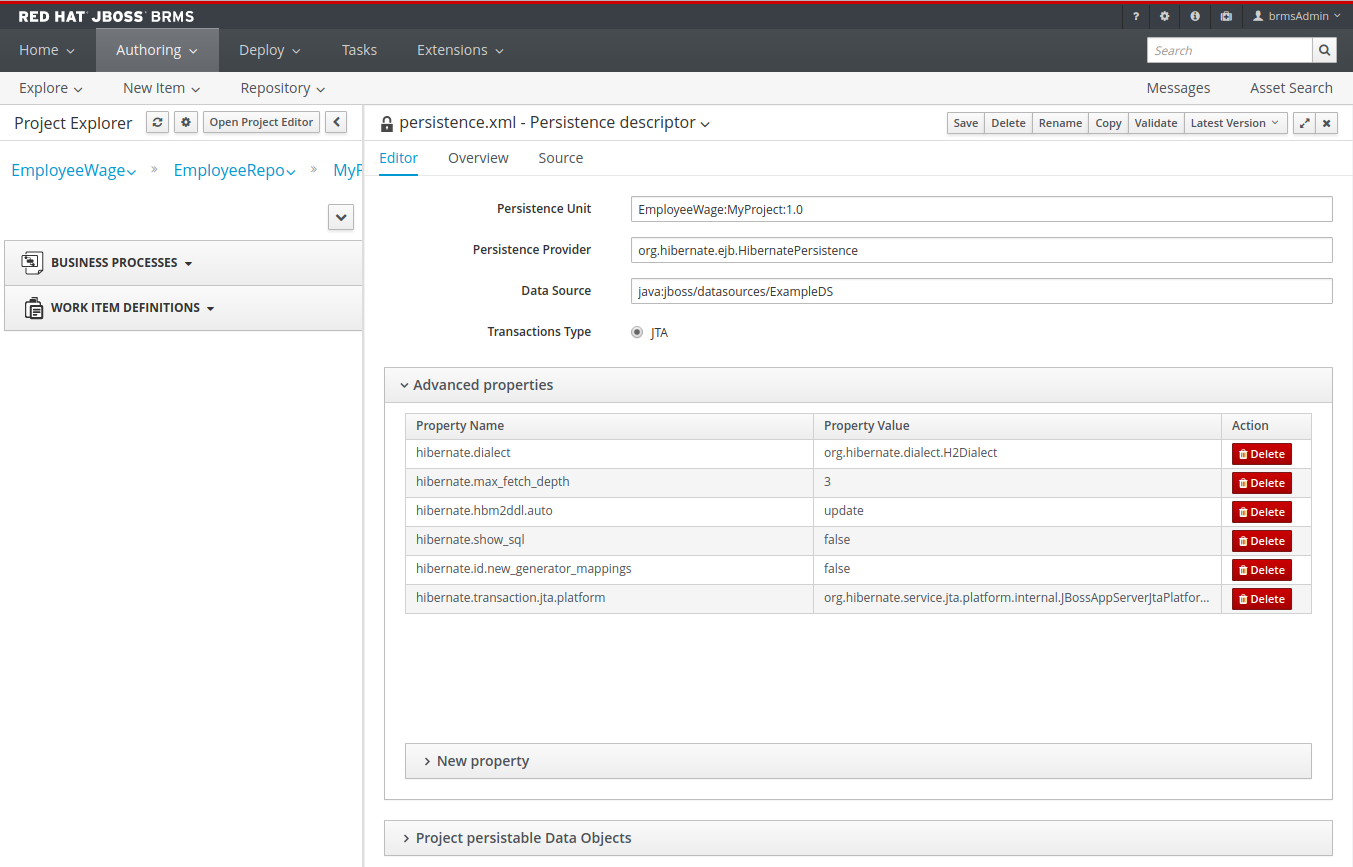Click the top search box
Viewport: 1353px width, 867px height.
pyautogui.click(x=1229, y=50)
